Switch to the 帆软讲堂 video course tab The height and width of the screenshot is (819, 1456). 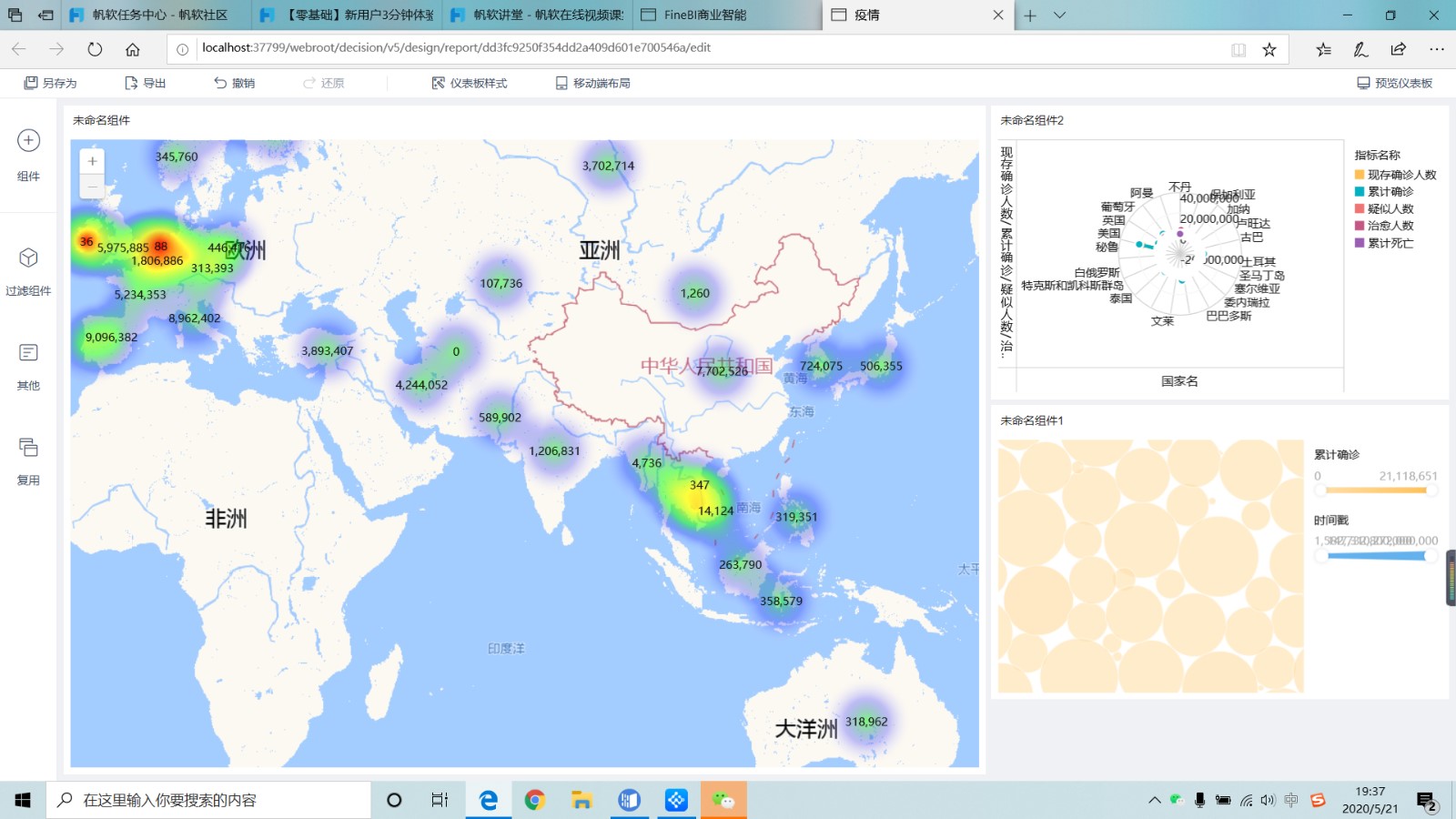click(538, 15)
